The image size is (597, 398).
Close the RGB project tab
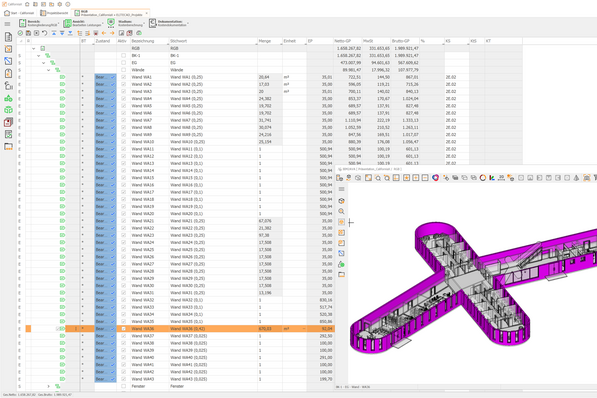(x=147, y=13)
